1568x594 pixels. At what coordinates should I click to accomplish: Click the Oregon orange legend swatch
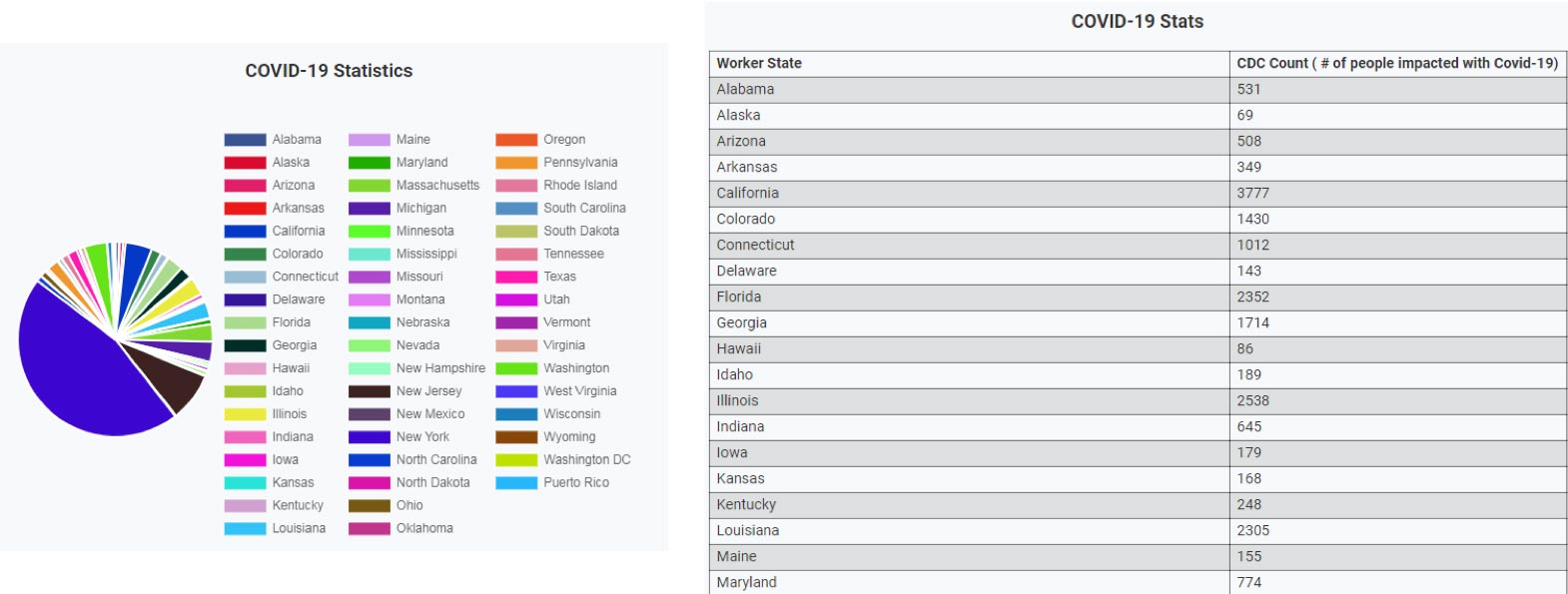[516, 140]
